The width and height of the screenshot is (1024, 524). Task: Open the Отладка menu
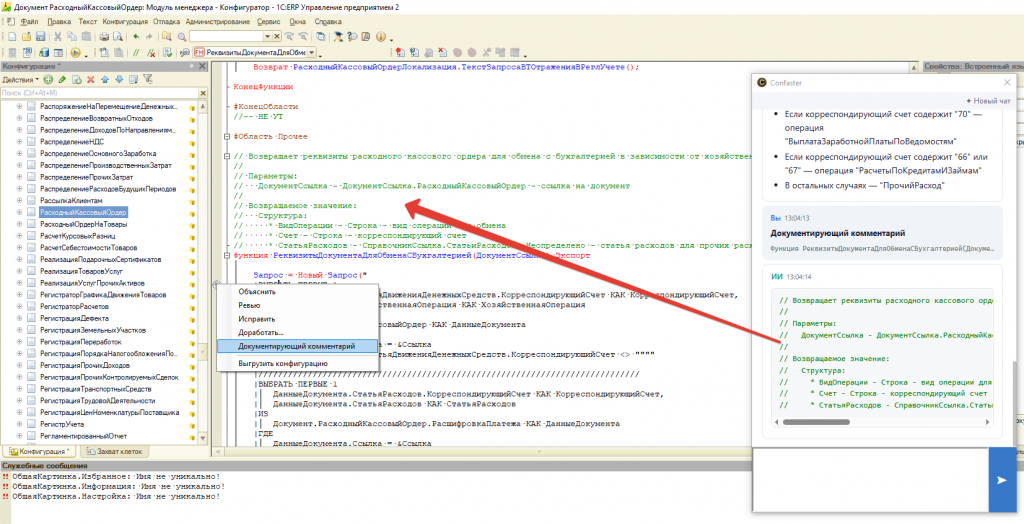coord(167,20)
